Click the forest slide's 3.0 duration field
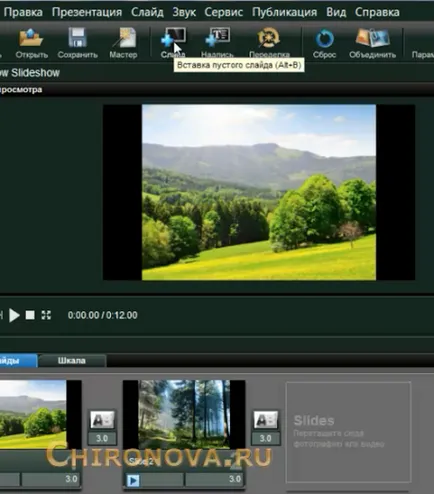434x494 pixels. (x=215, y=479)
